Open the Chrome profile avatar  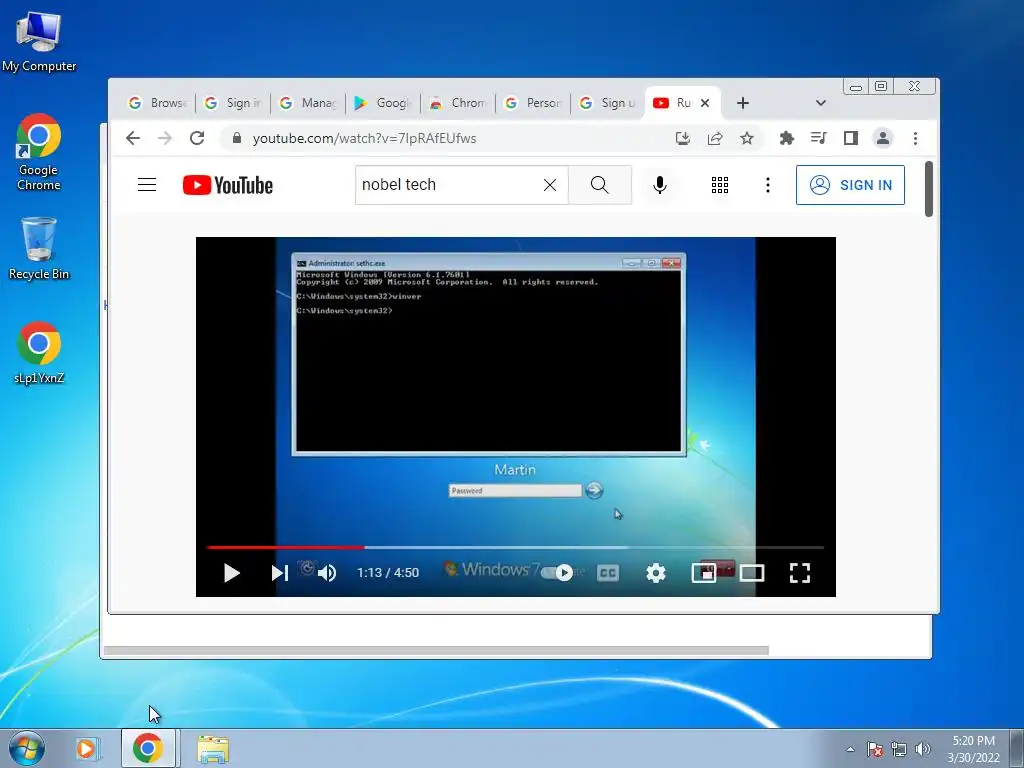882,138
